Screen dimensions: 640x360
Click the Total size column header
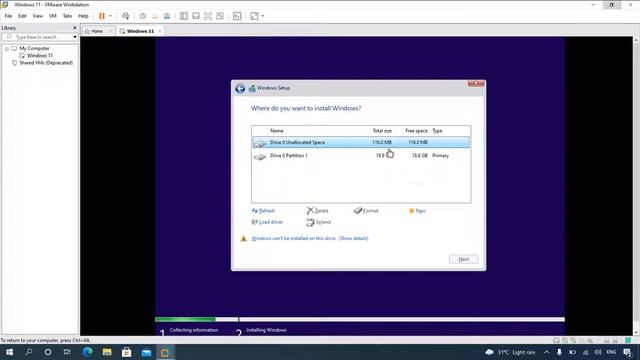(x=382, y=131)
